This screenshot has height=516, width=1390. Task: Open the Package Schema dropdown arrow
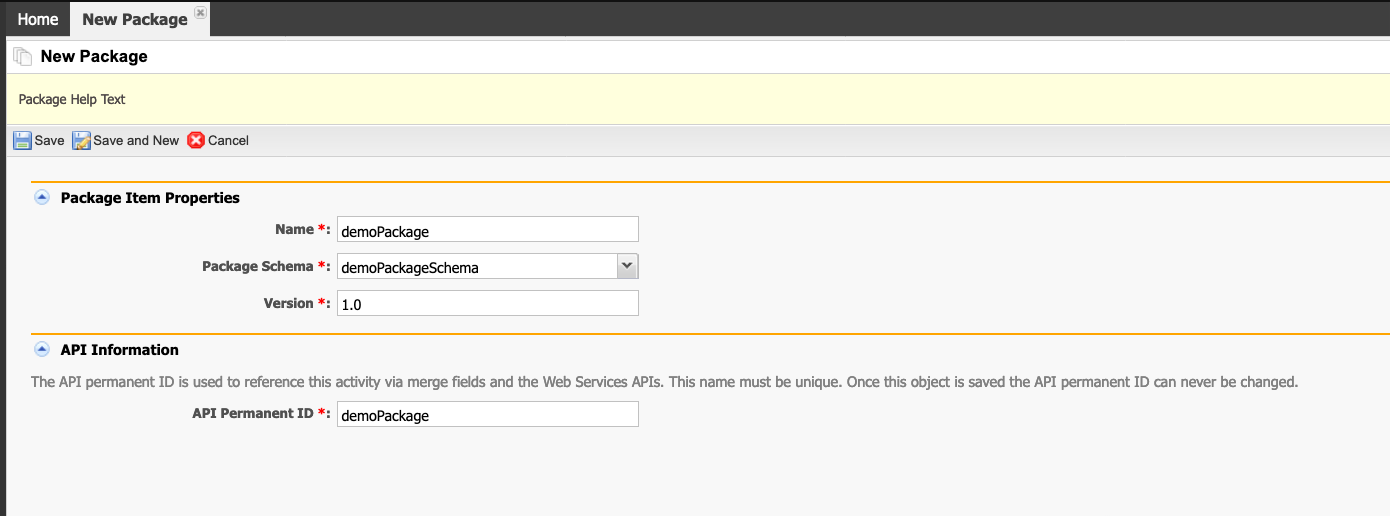(627, 266)
